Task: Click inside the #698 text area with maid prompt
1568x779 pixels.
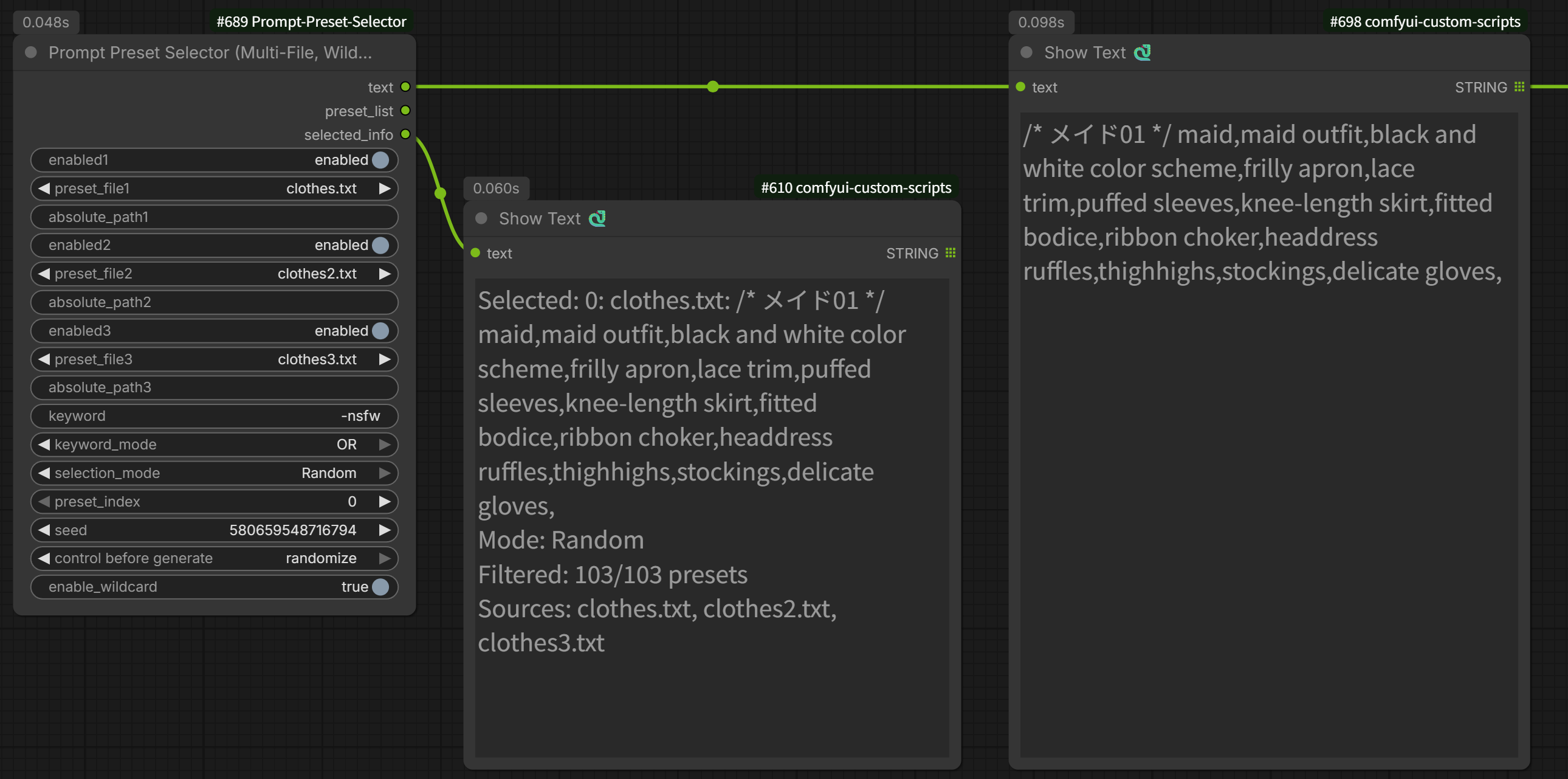Action: 1269,435
